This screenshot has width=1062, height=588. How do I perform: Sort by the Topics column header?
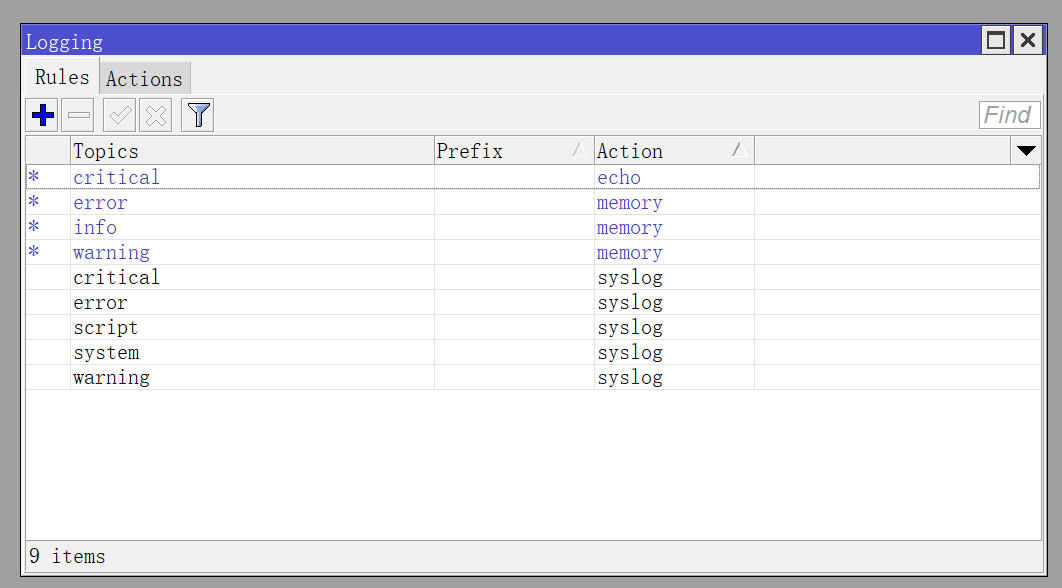coord(252,150)
